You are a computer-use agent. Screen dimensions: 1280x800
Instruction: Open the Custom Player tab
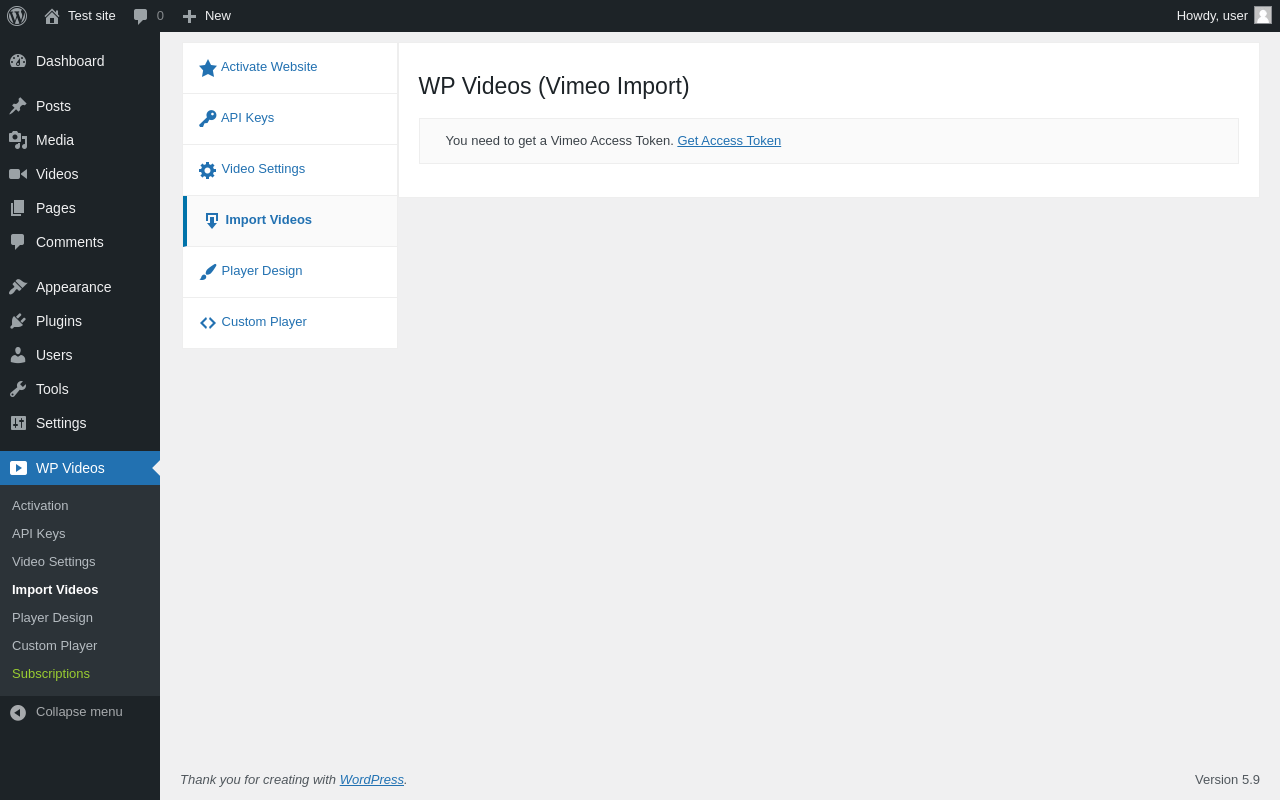click(x=290, y=323)
